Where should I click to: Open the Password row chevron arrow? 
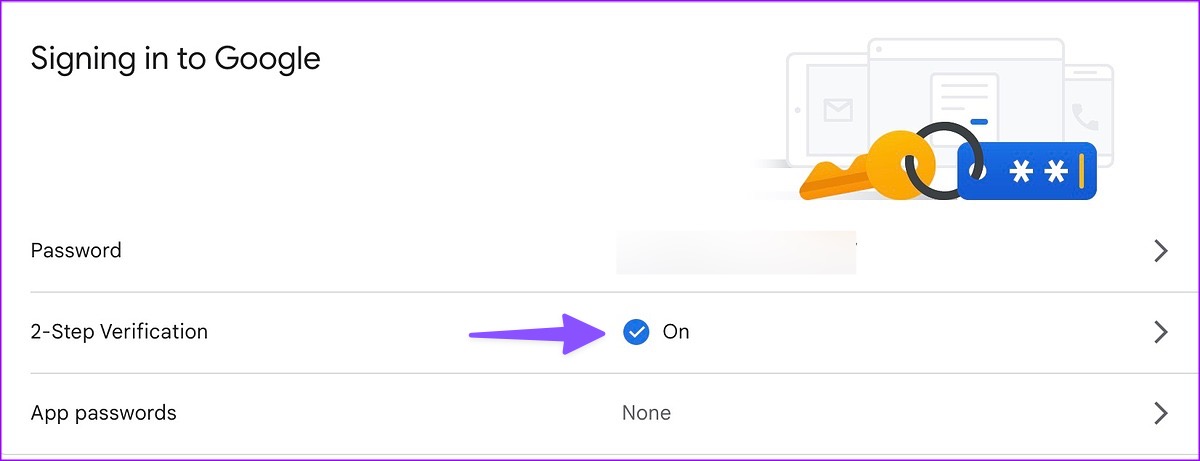(1161, 251)
